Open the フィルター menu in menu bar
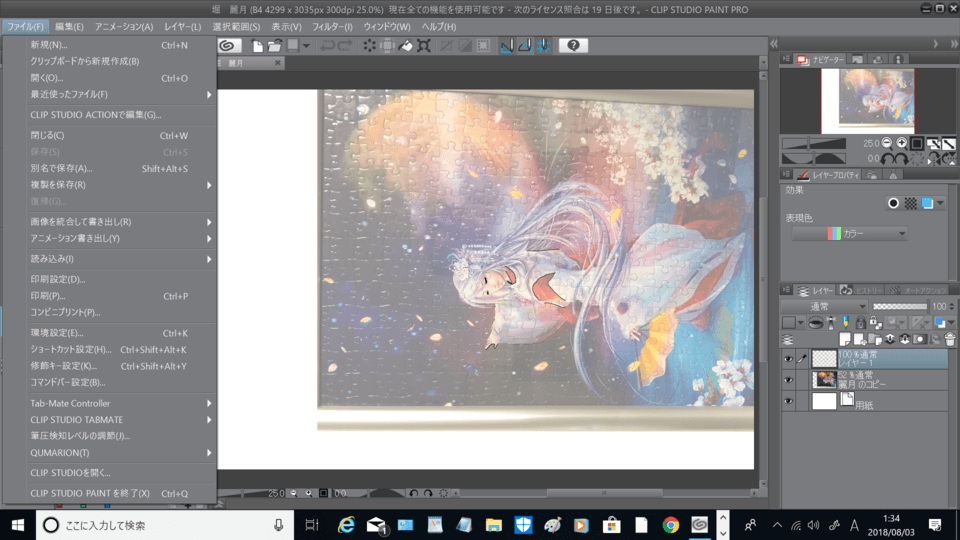Screen dimensions: 960x540 coord(332,26)
